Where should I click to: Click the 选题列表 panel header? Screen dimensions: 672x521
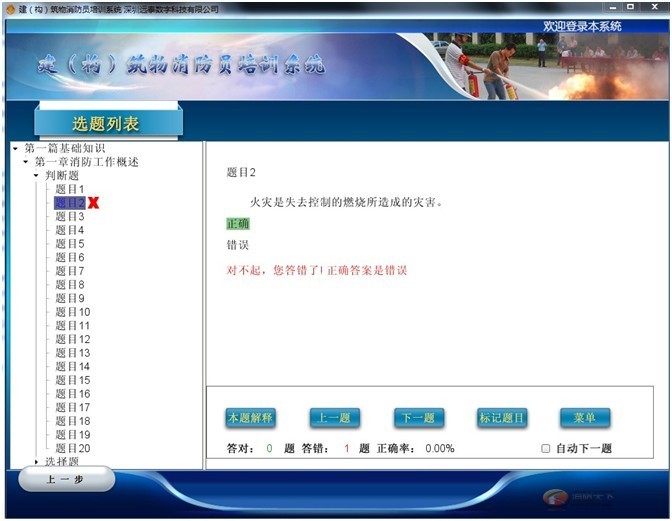point(106,124)
